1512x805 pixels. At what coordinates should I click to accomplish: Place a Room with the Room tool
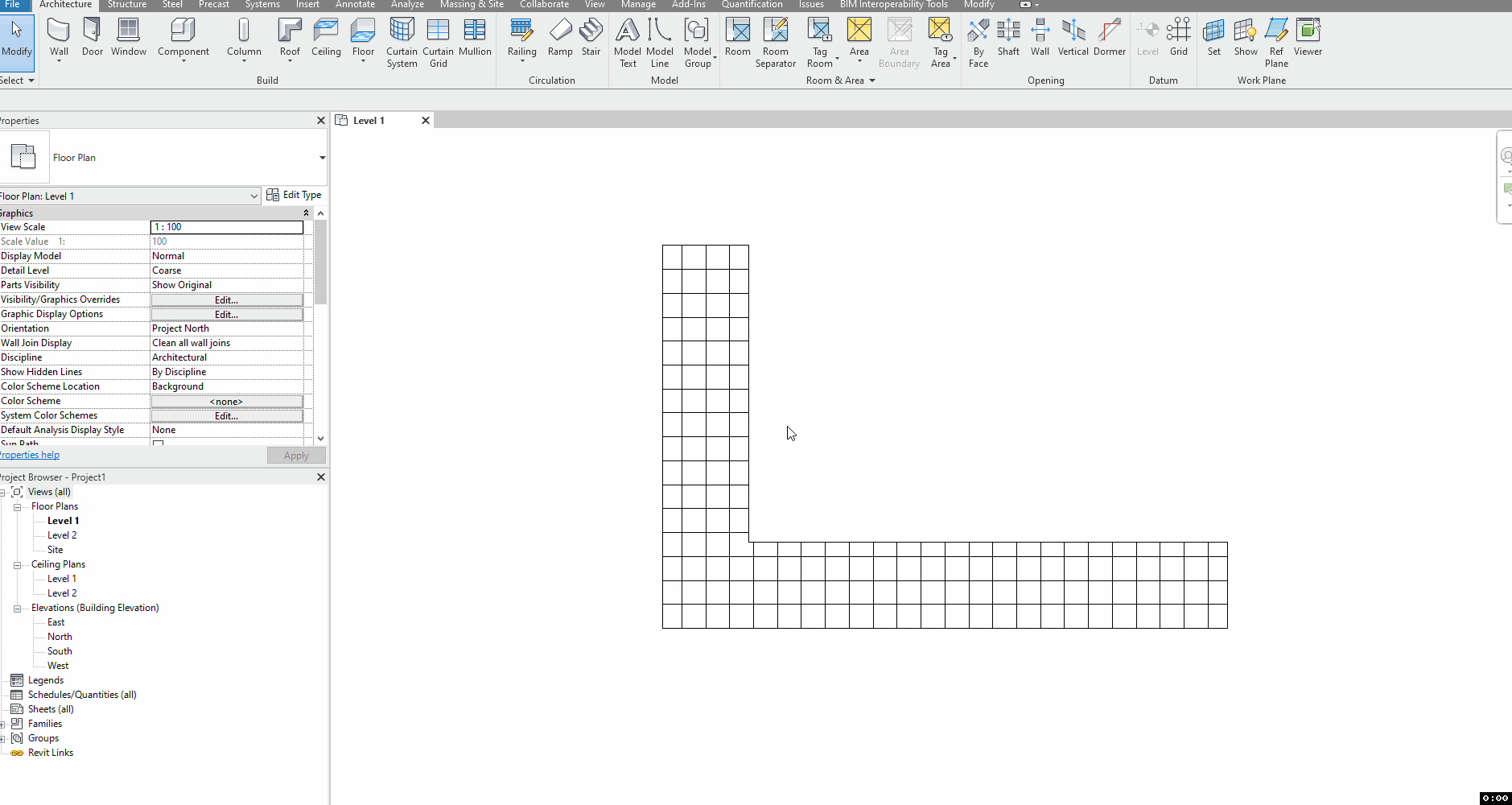tap(737, 34)
